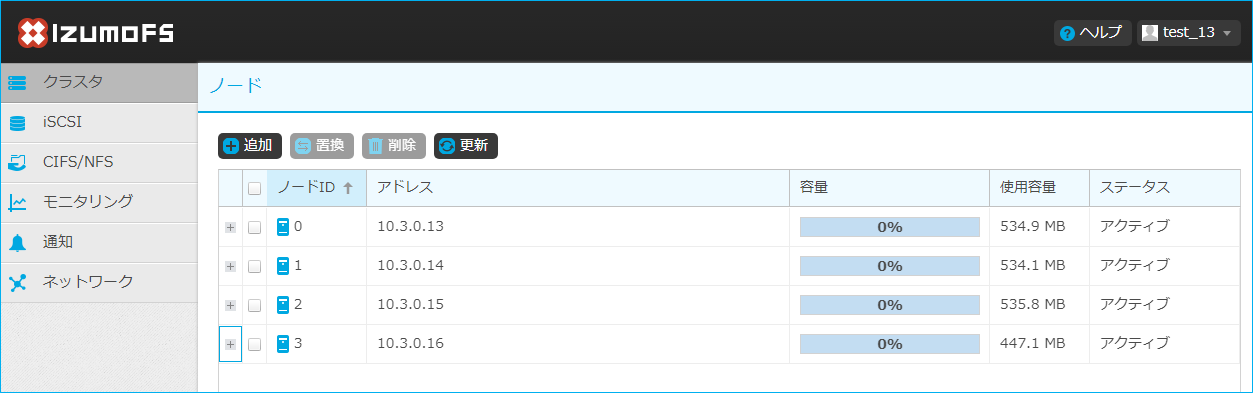Click the ヘルプ question mark icon
The image size is (1253, 393).
[x=1067, y=33]
